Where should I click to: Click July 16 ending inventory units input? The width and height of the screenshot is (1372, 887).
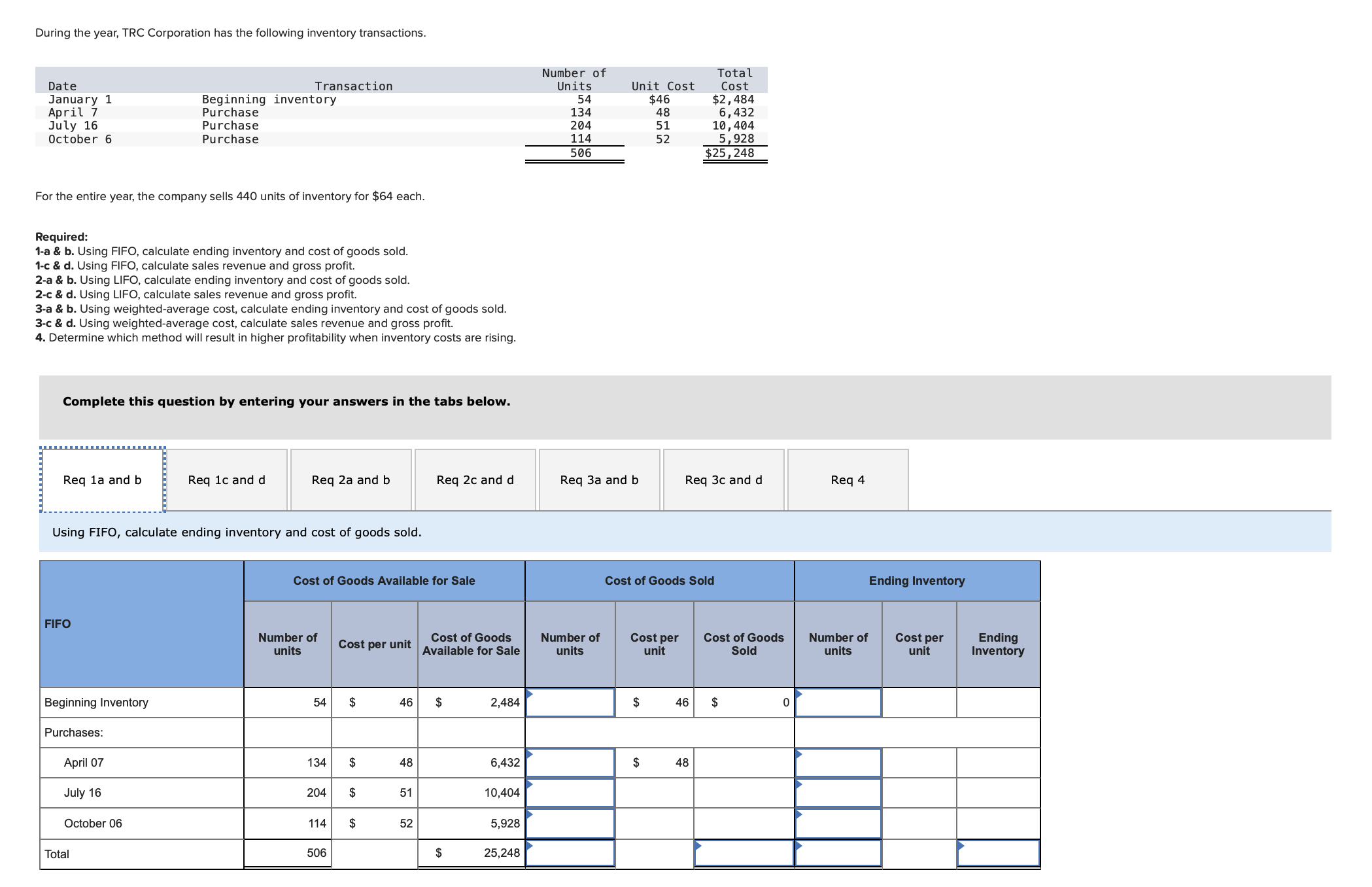pyautogui.click(x=838, y=793)
